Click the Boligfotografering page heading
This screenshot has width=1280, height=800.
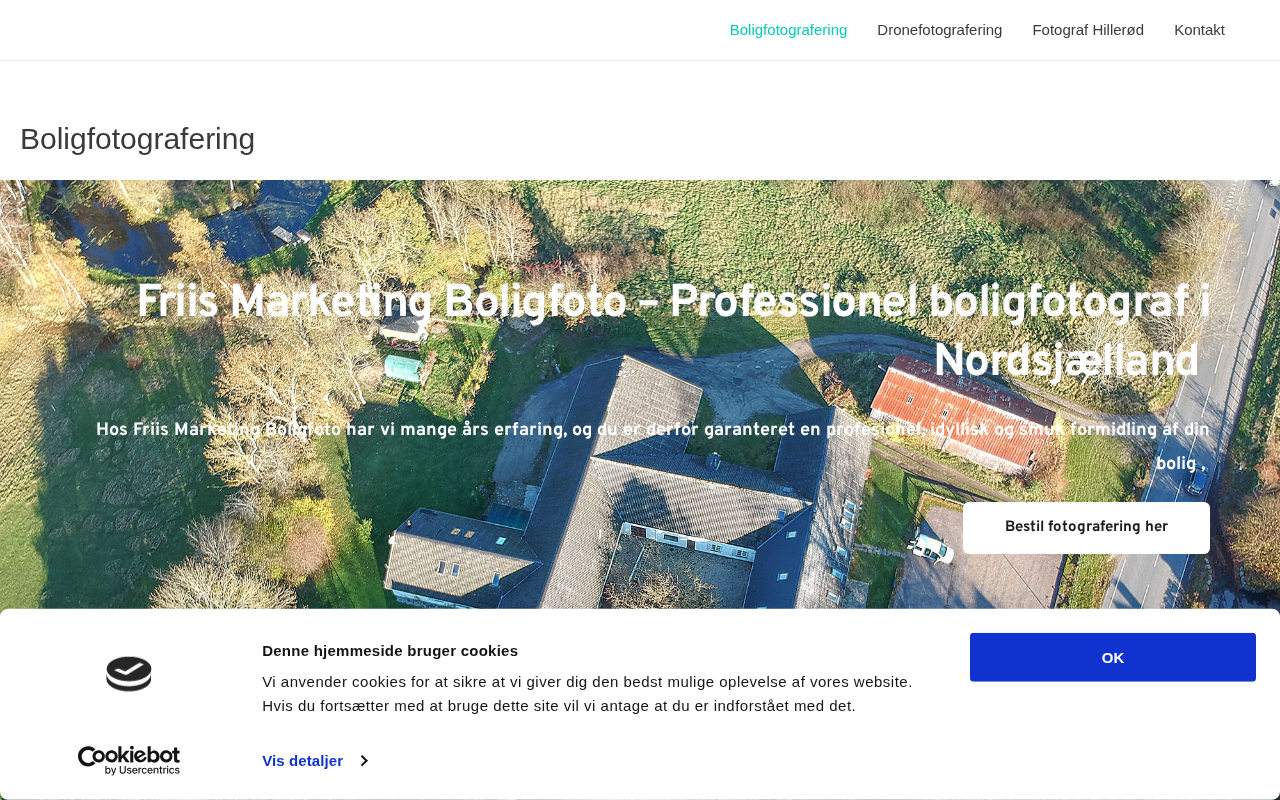click(x=137, y=139)
